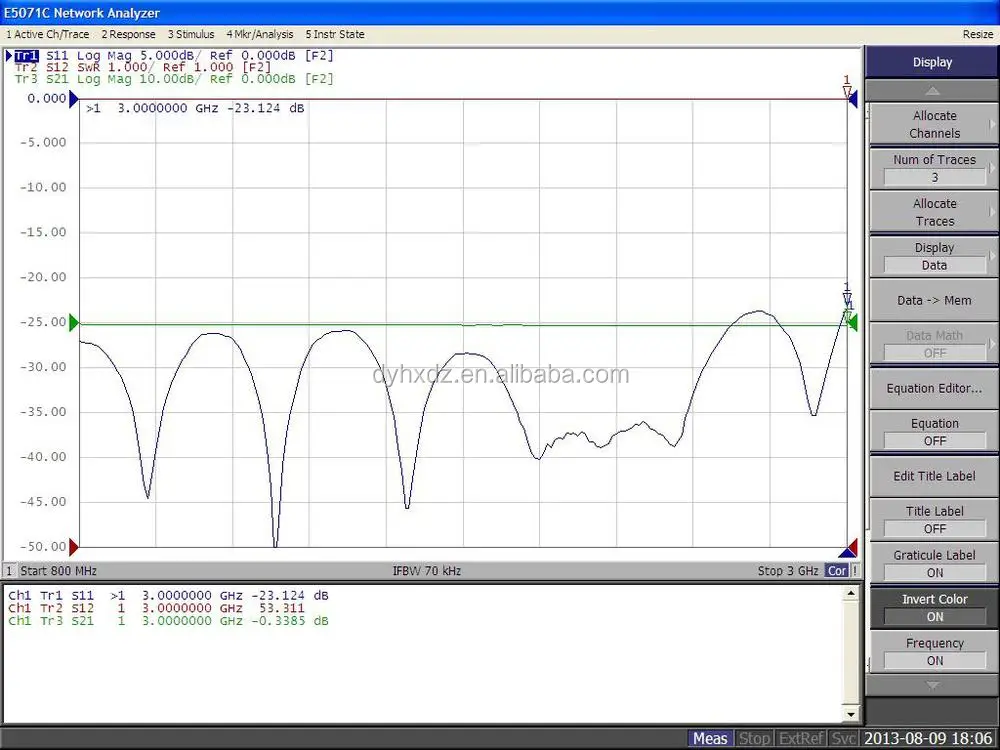Click the marker table scroll-up arrow
This screenshot has width=1000, height=750.
[850, 593]
